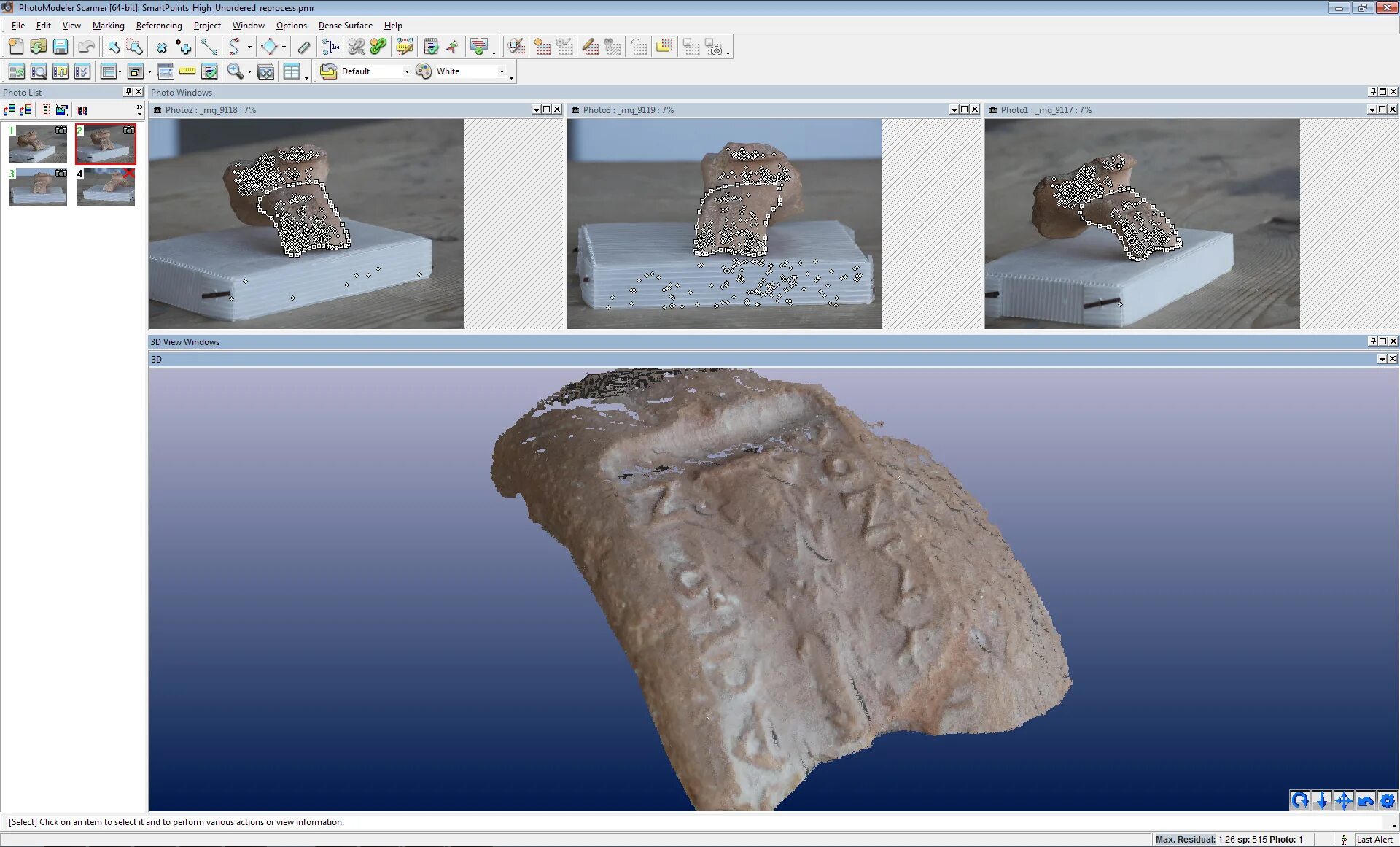Screen dimensions: 1400x847
Task: Click the rotate icon in 3D view
Action: coord(1299,800)
